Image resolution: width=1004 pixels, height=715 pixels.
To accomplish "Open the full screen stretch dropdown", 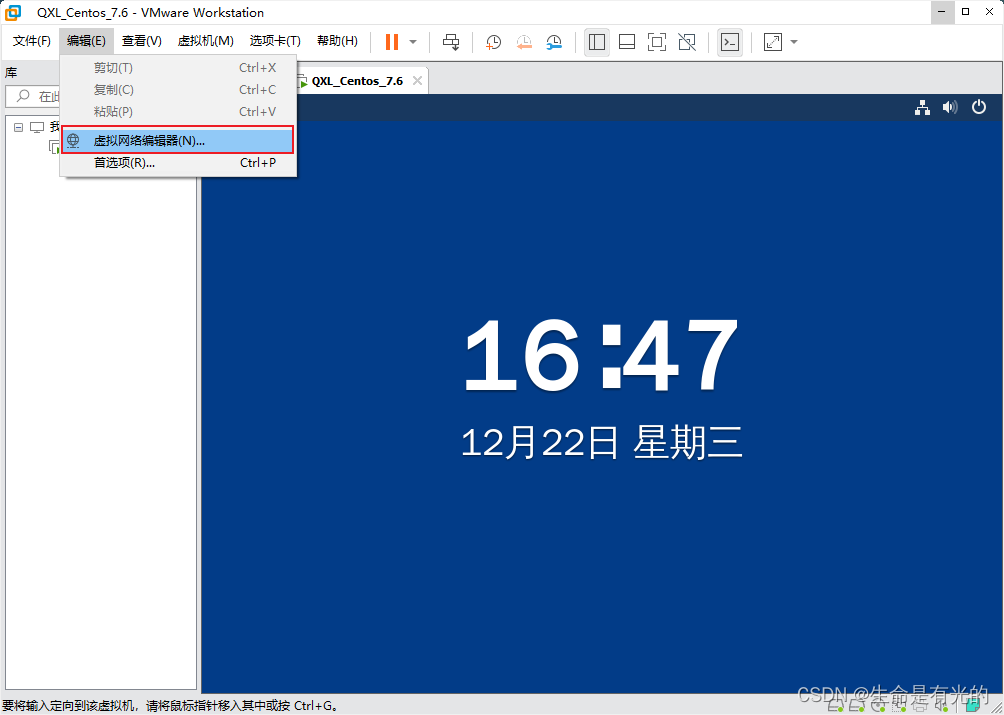I will (x=793, y=42).
